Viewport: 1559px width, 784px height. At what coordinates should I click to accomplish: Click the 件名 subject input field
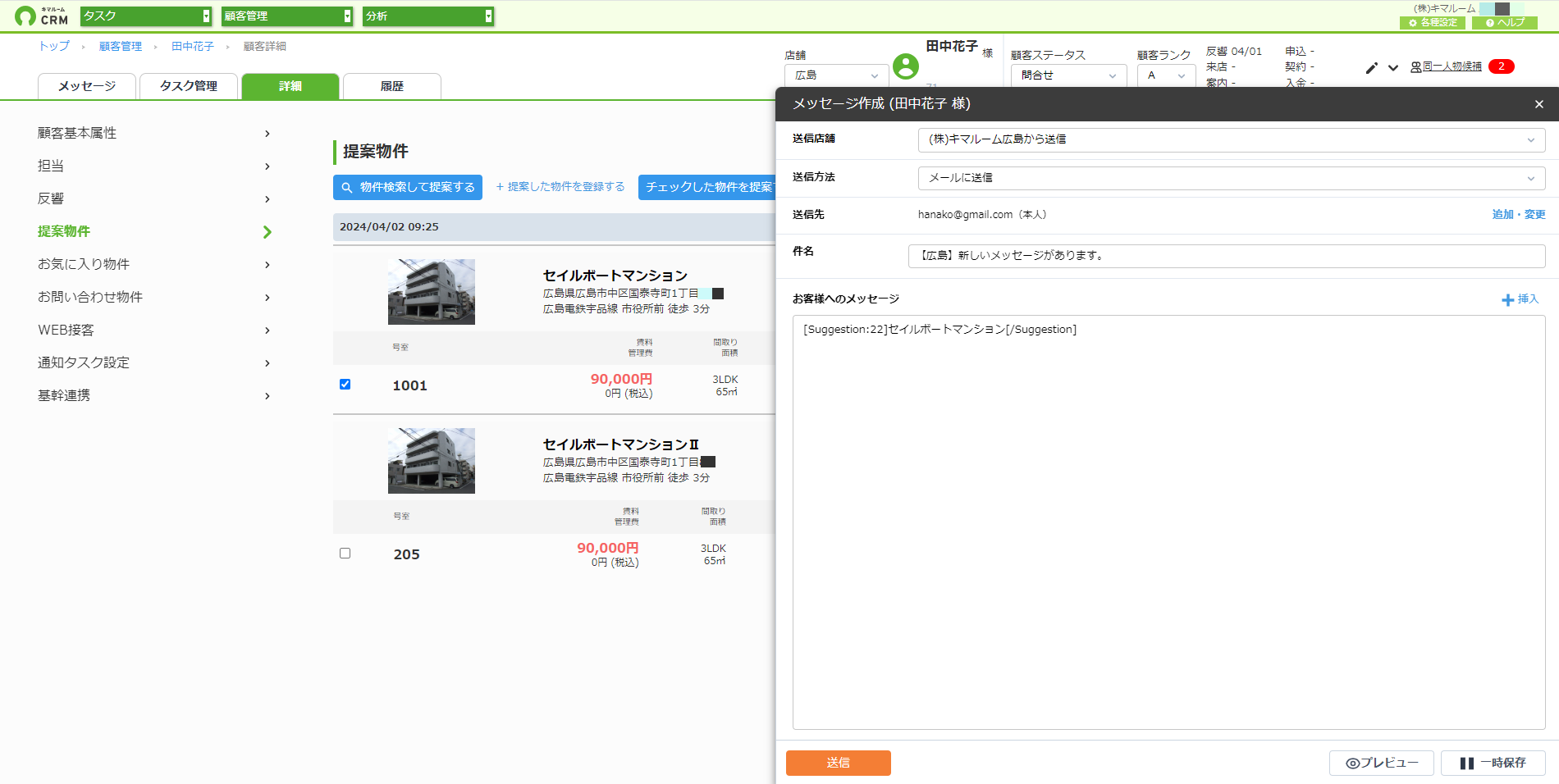pyautogui.click(x=1227, y=256)
